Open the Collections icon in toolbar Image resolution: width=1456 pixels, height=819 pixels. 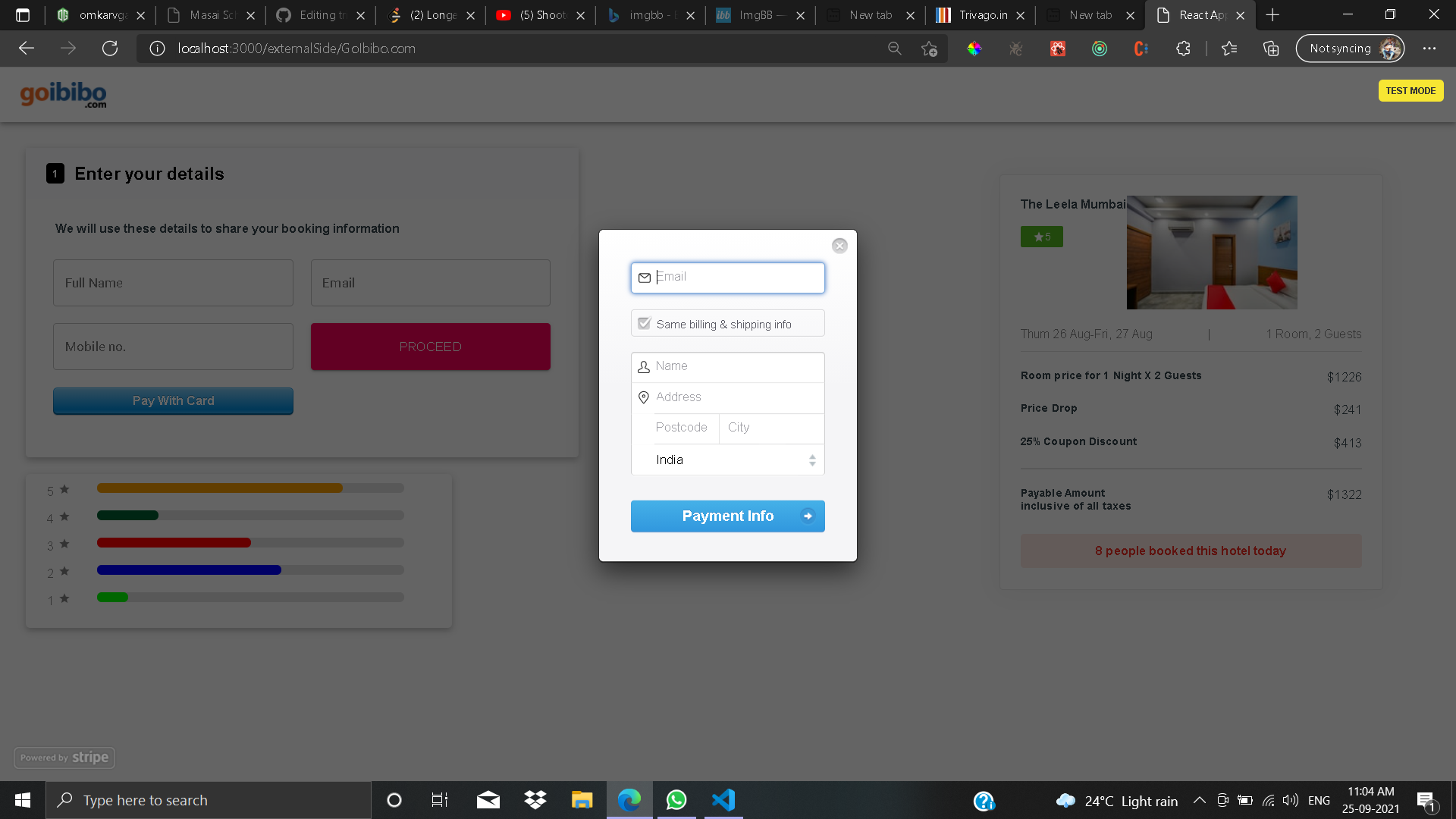pyautogui.click(x=1271, y=49)
